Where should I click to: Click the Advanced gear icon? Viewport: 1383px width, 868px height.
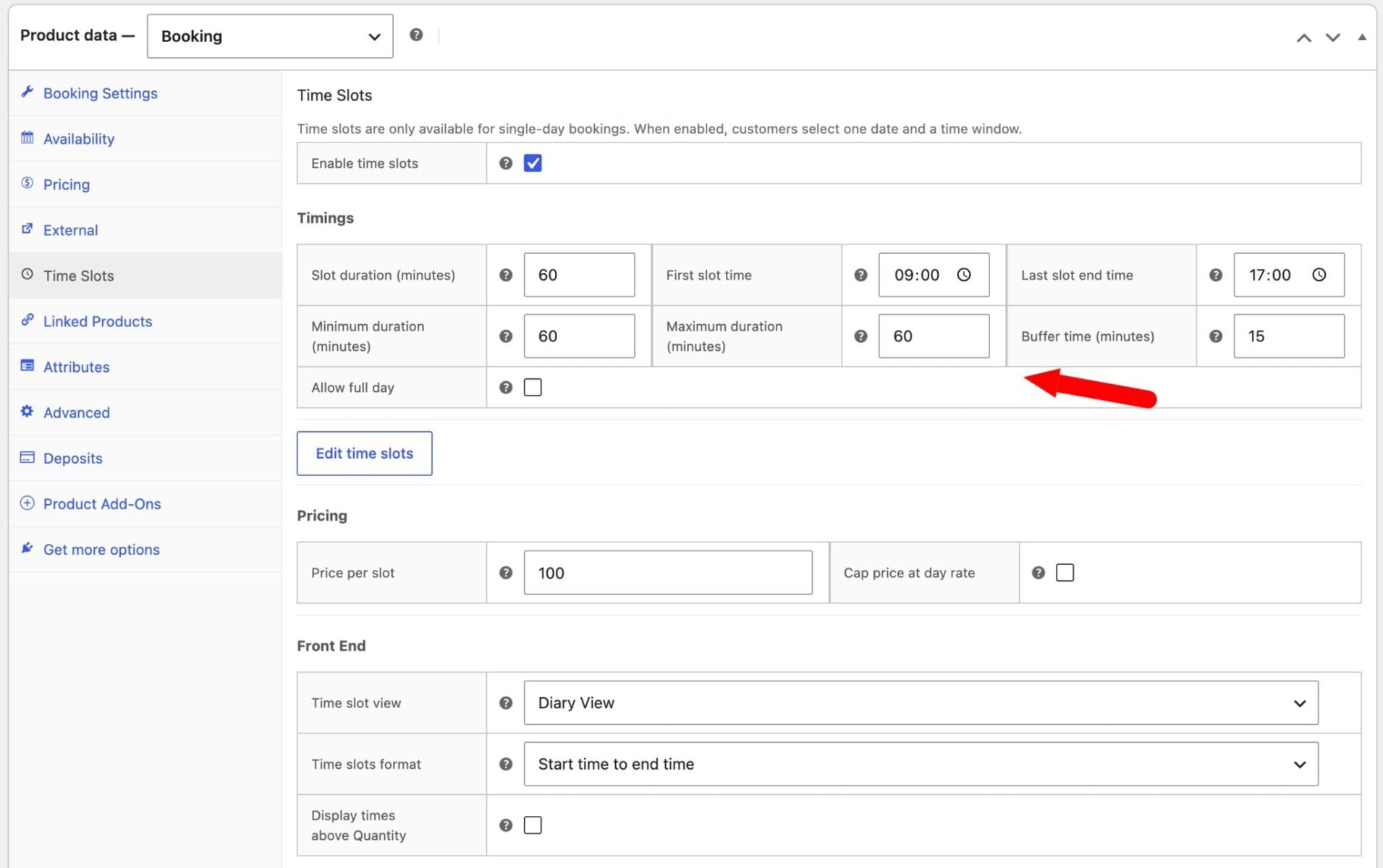pyautogui.click(x=28, y=411)
